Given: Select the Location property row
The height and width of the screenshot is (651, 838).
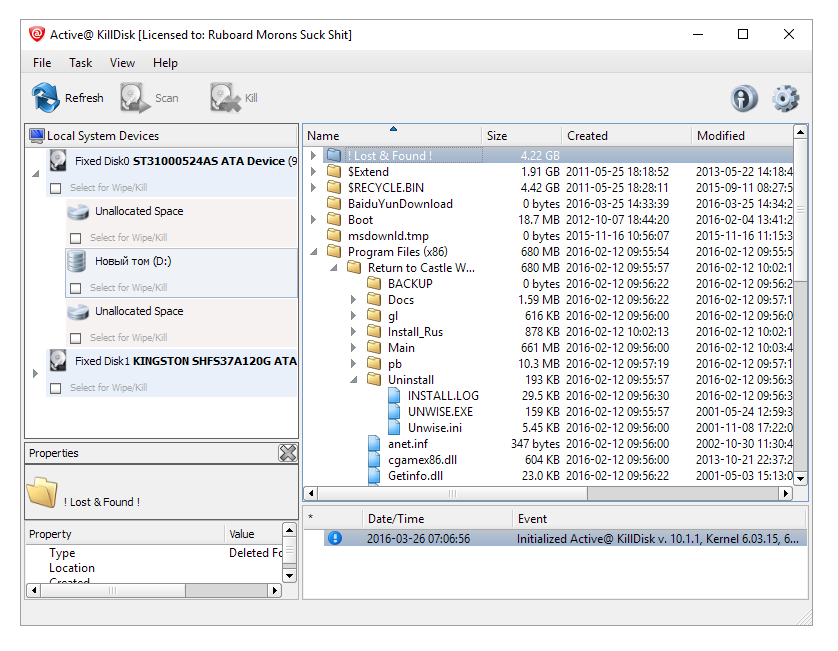Looking at the screenshot, I should coord(154,568).
